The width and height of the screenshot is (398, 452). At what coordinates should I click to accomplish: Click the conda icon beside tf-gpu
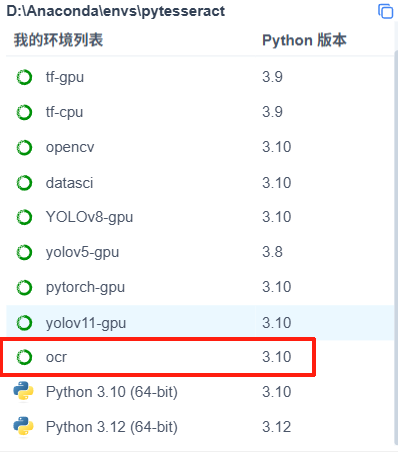coord(24,77)
